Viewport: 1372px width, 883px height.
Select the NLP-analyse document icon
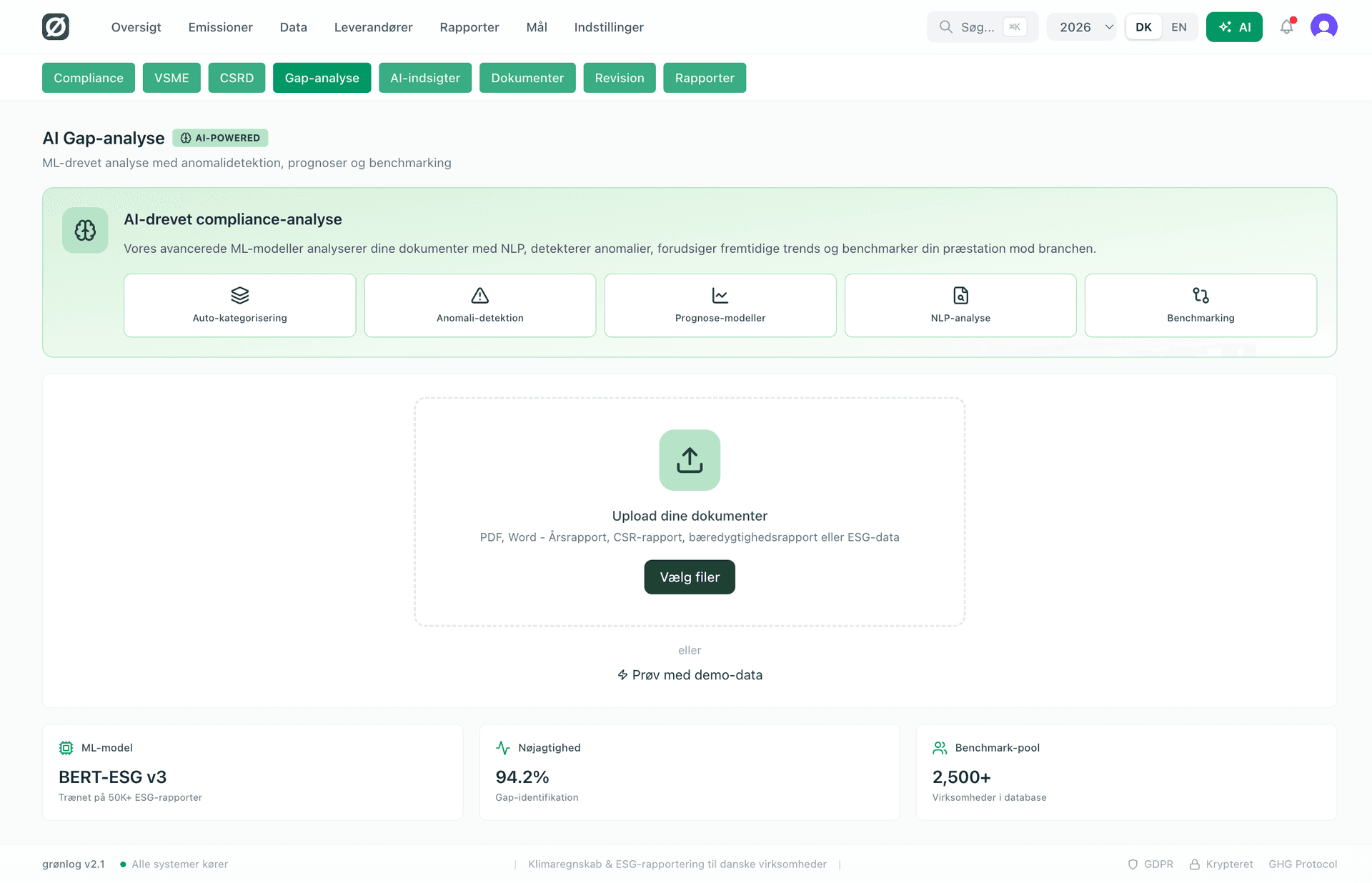pyautogui.click(x=960, y=296)
